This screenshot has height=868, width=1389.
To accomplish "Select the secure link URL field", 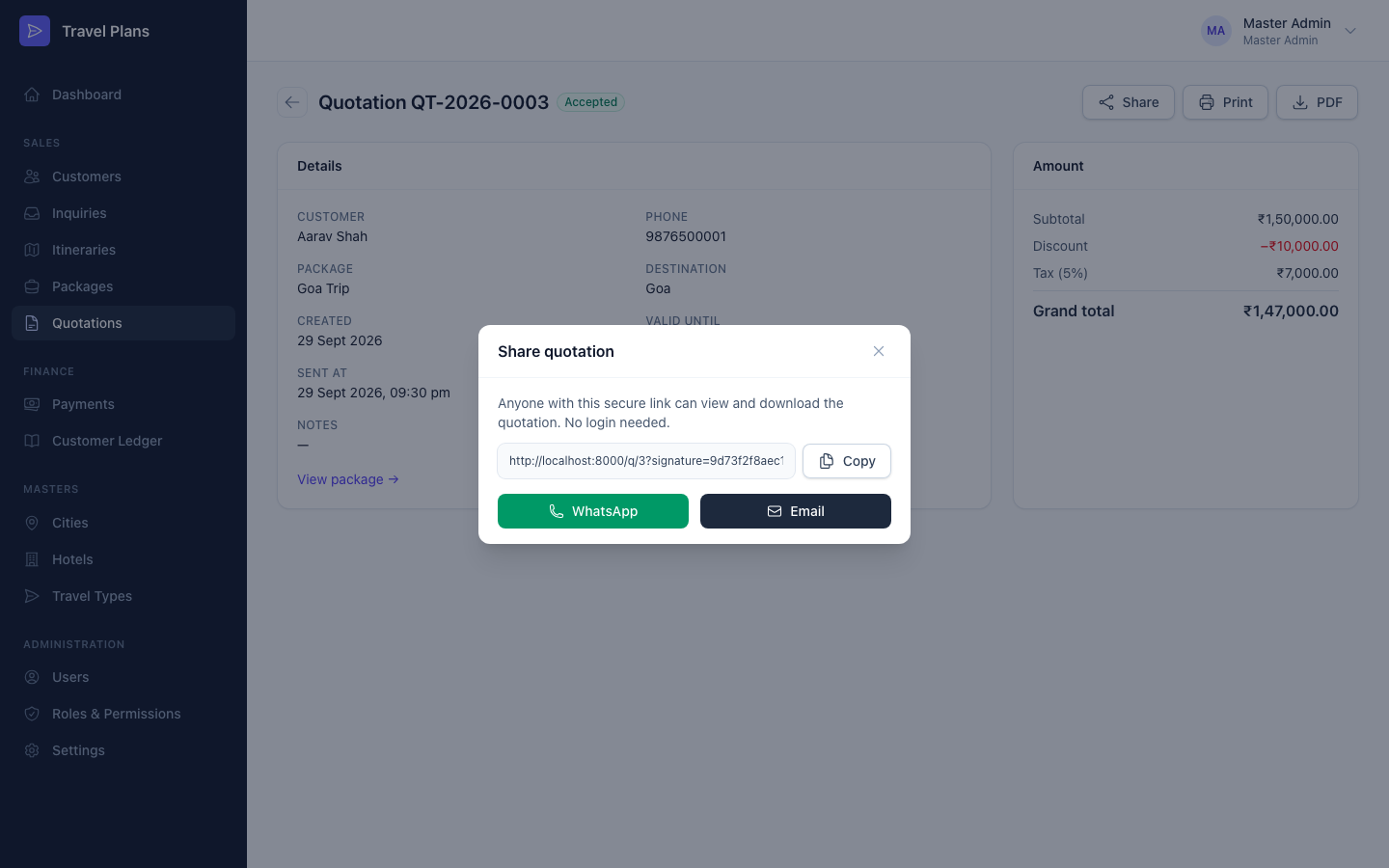I will (646, 461).
